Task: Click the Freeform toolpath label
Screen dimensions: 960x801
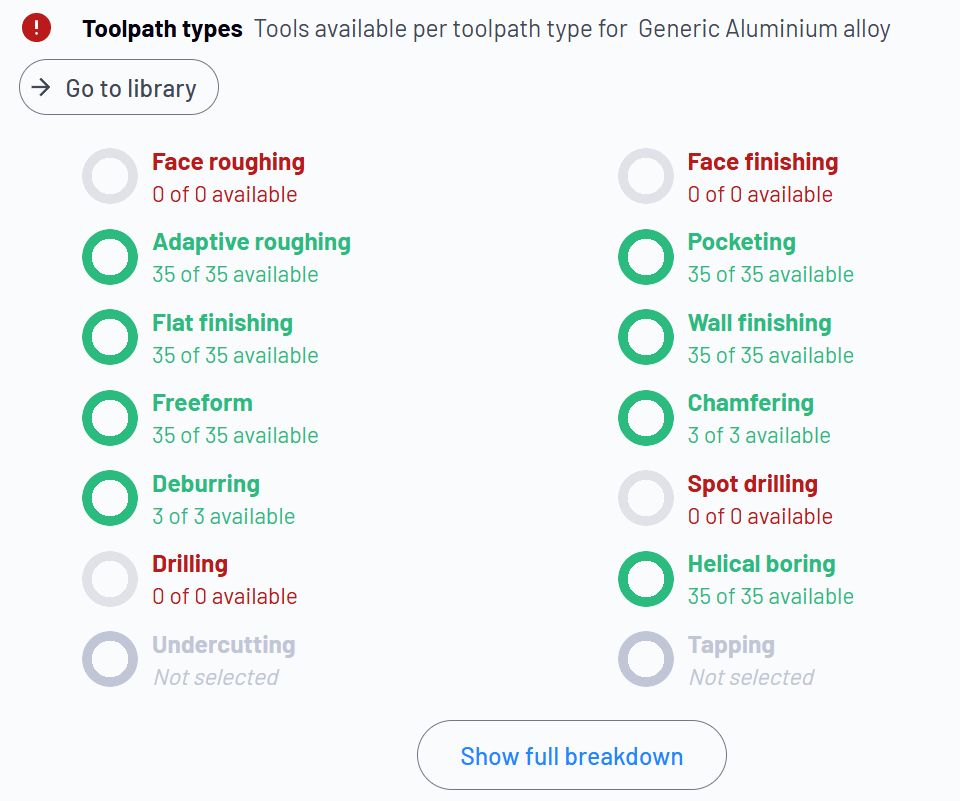Action: 203,403
